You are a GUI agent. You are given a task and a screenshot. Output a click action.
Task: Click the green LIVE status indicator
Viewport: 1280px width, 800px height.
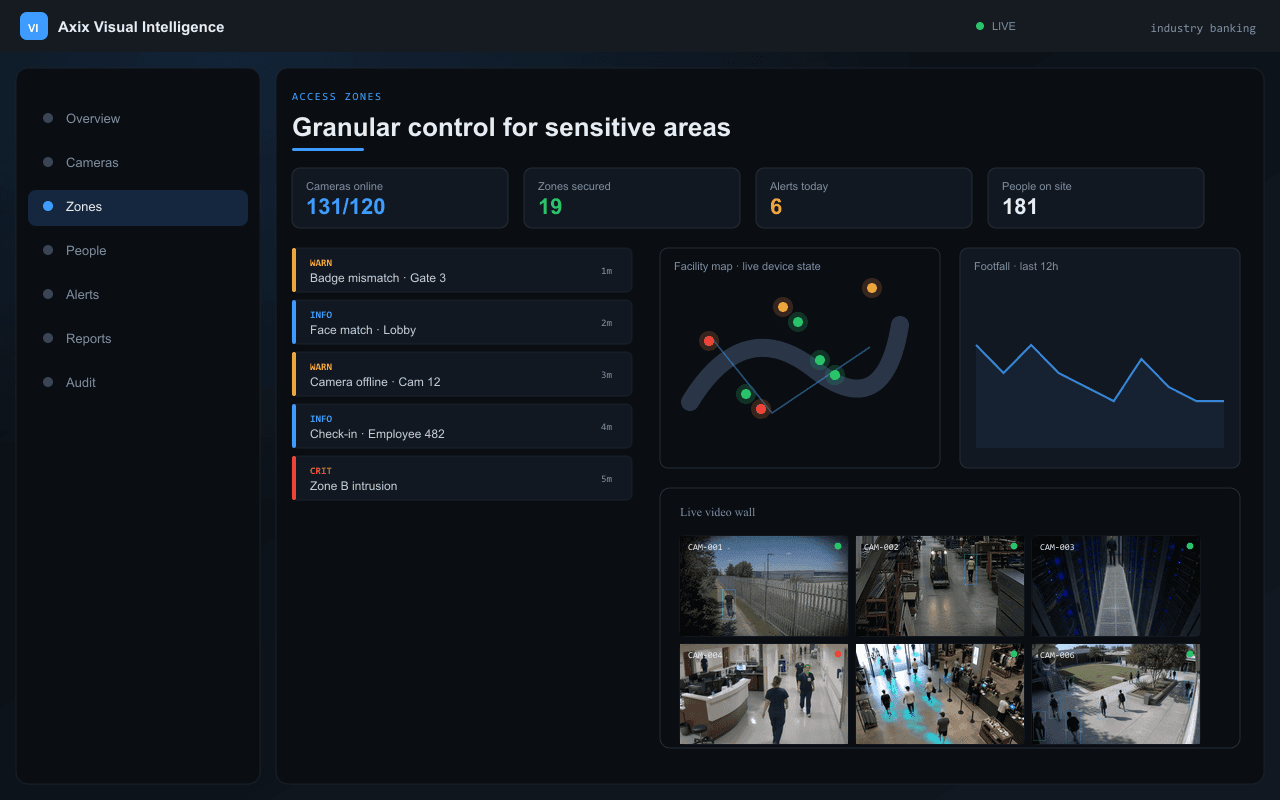pyautogui.click(x=995, y=26)
